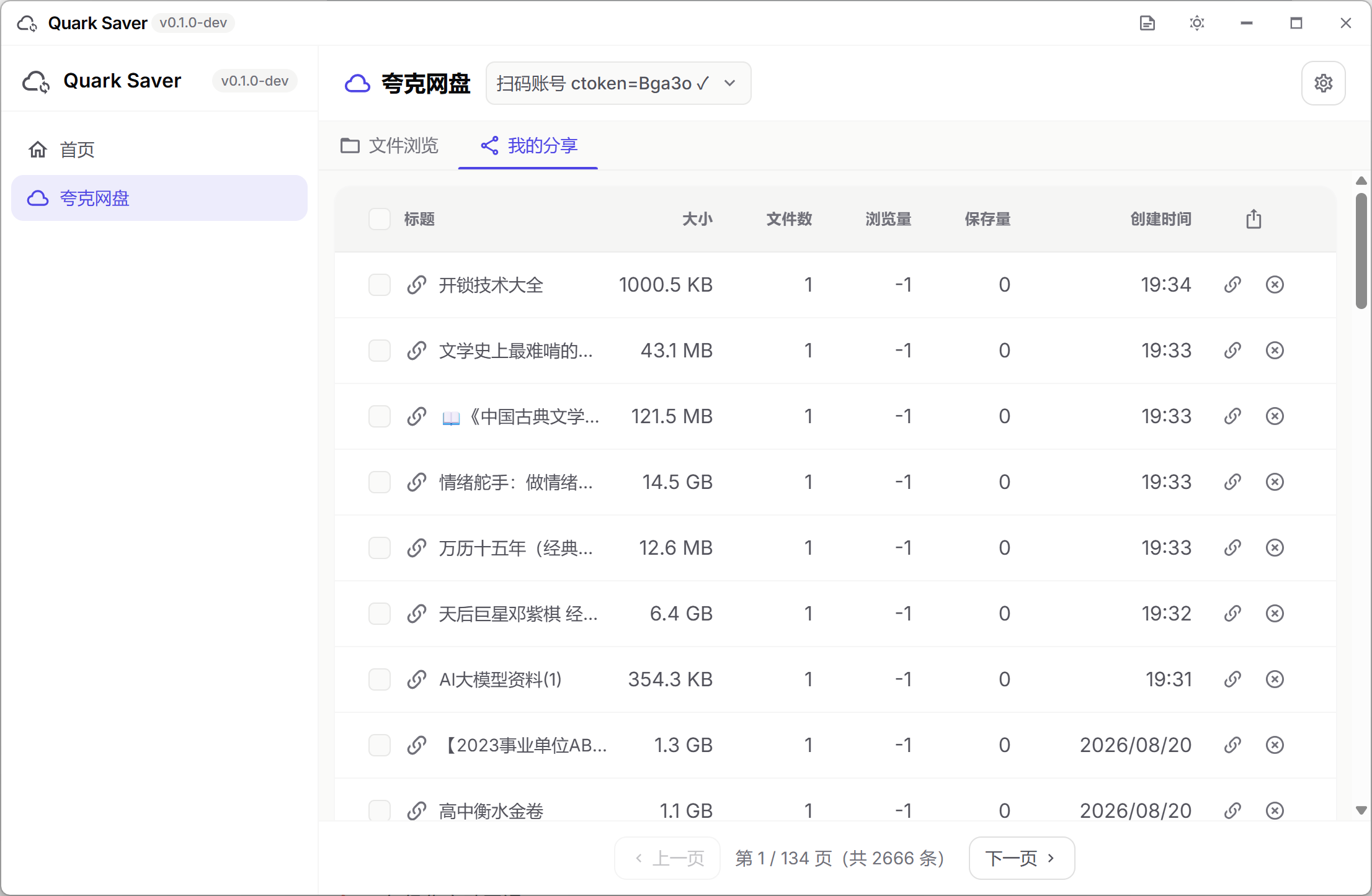Click the 保存量 column header
The width and height of the screenshot is (1372, 896).
[x=987, y=219]
